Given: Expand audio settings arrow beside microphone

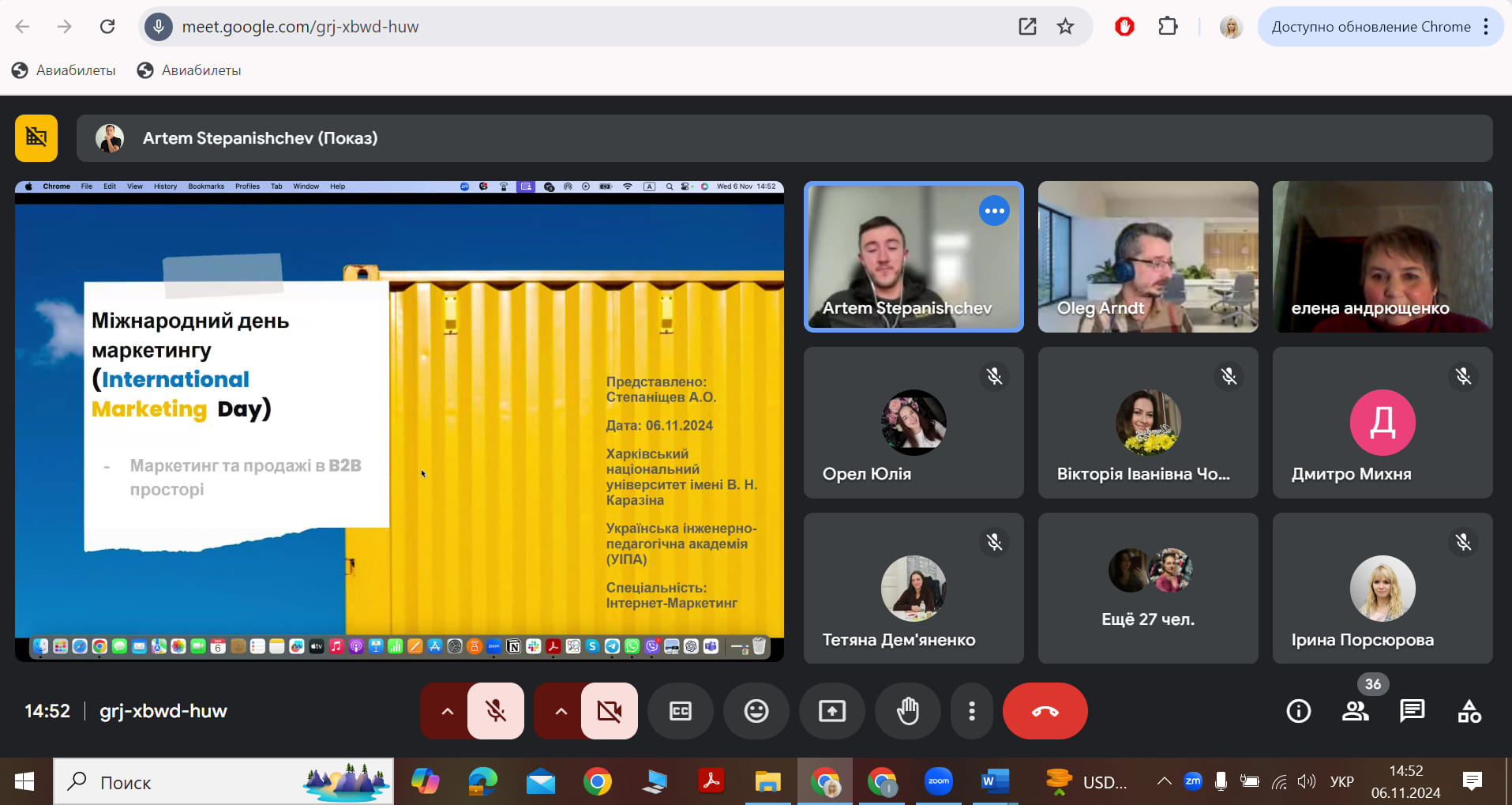Looking at the screenshot, I should point(447,711).
